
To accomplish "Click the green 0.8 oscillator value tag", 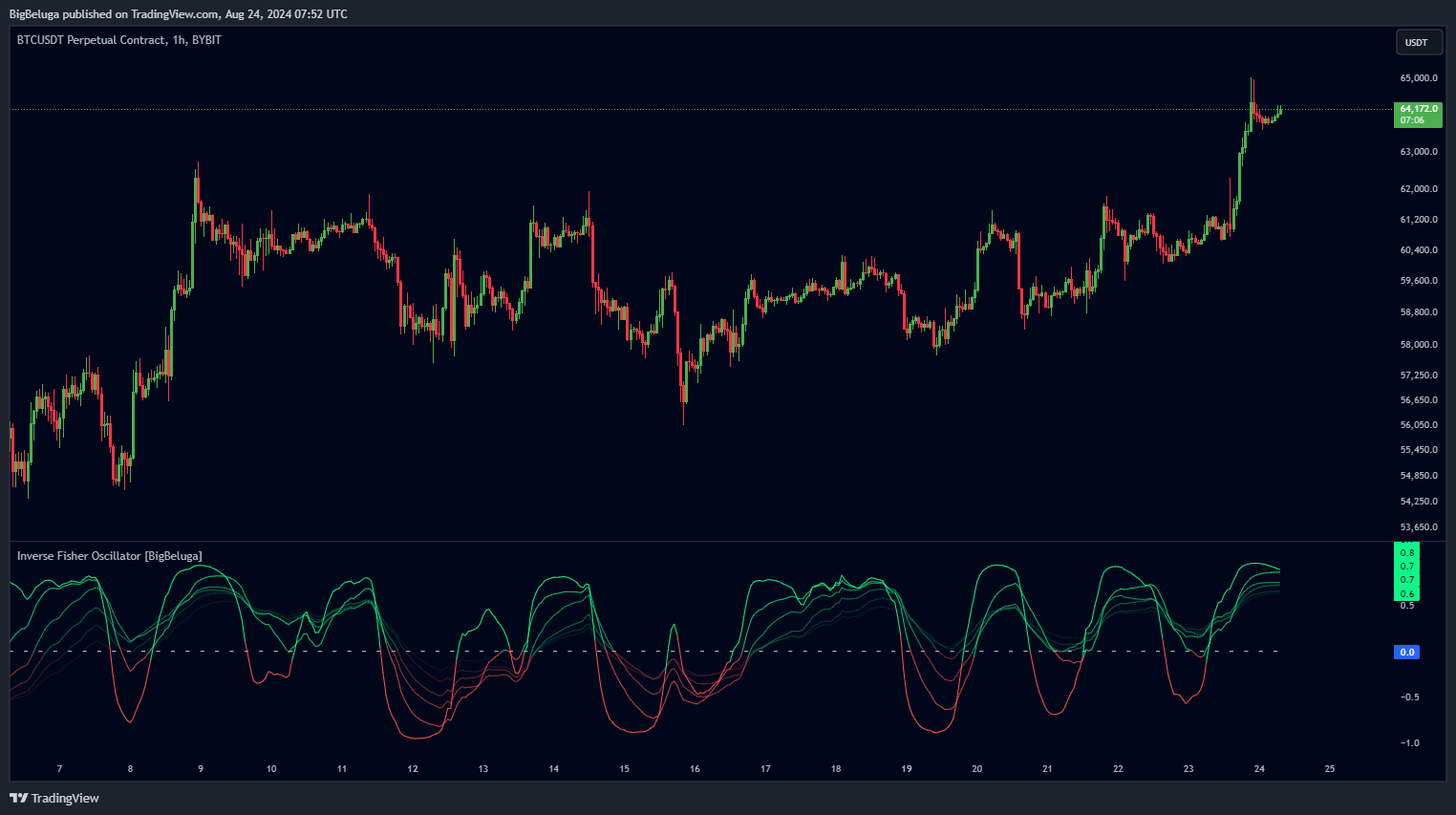I will pos(1406,553).
